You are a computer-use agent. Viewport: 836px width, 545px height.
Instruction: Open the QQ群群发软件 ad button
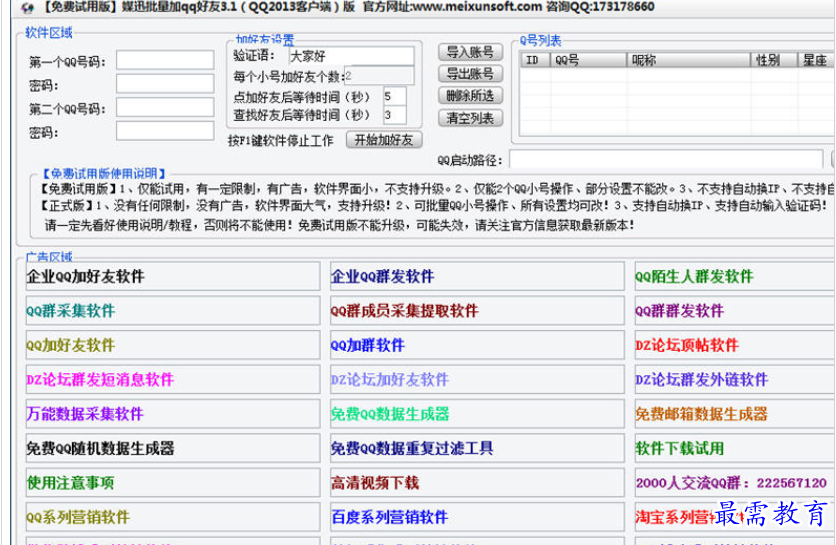pos(735,310)
